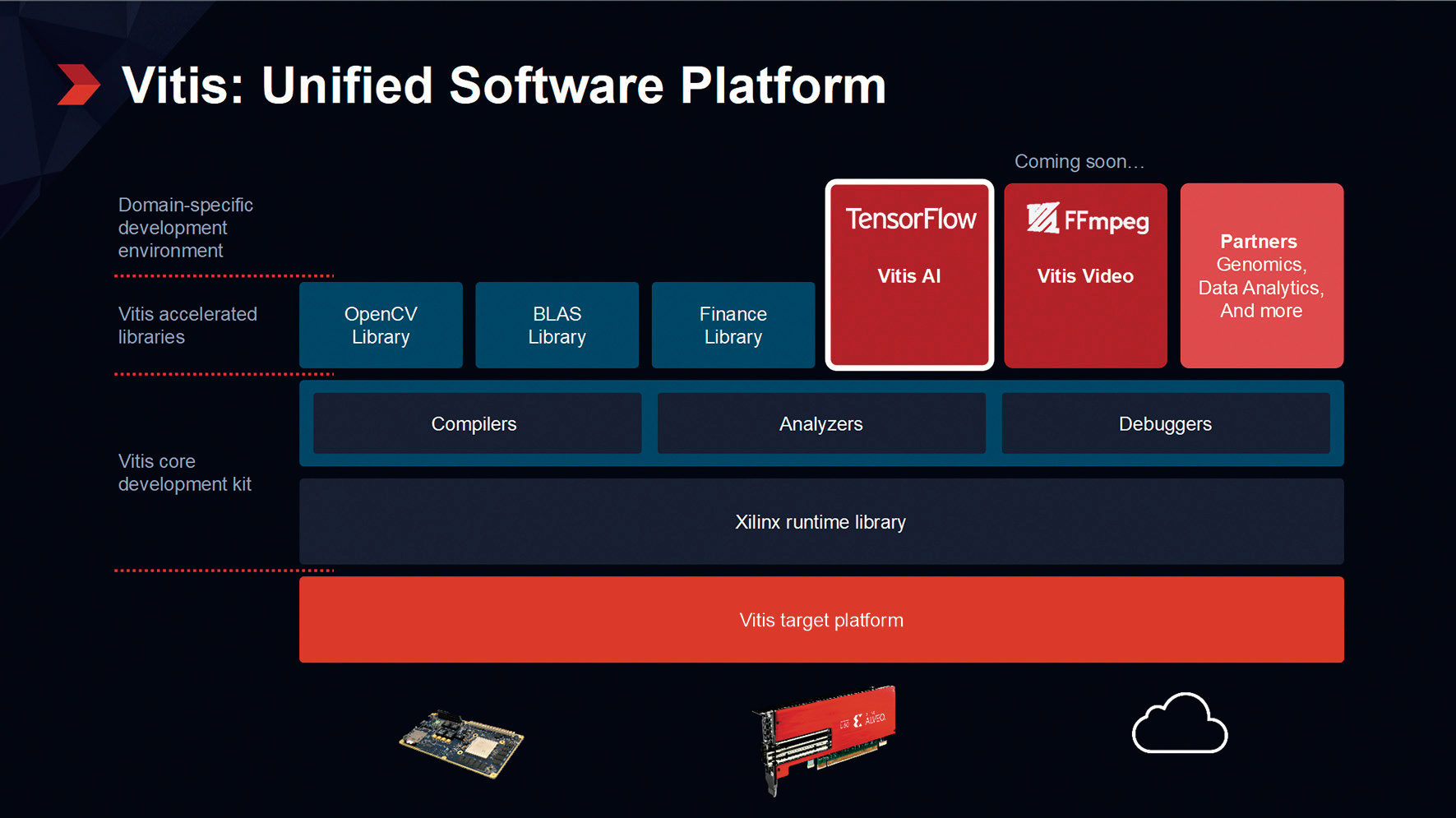Click the Analyzers box
This screenshot has width=1456, height=818.
coord(821,423)
